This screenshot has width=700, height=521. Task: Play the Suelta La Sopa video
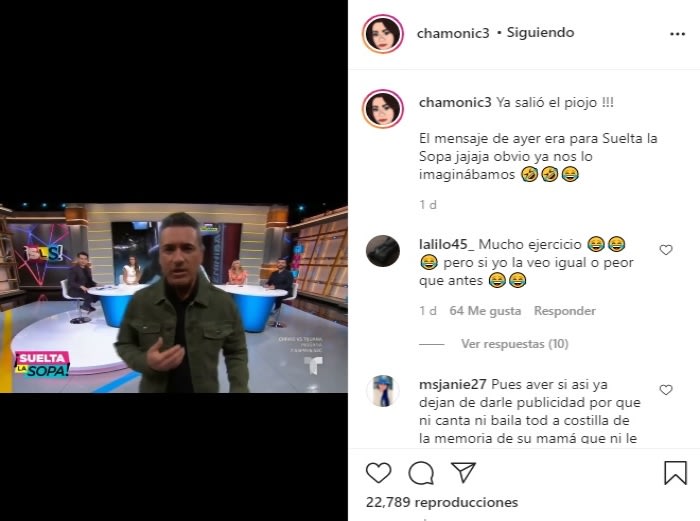tap(174, 298)
